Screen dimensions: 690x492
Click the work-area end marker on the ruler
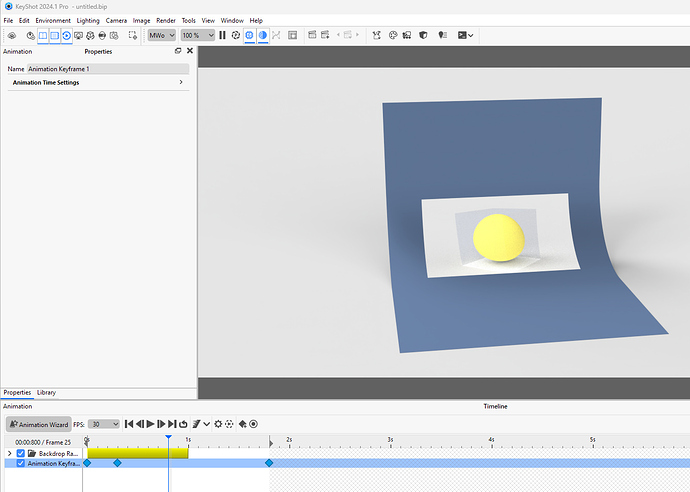[271, 441]
